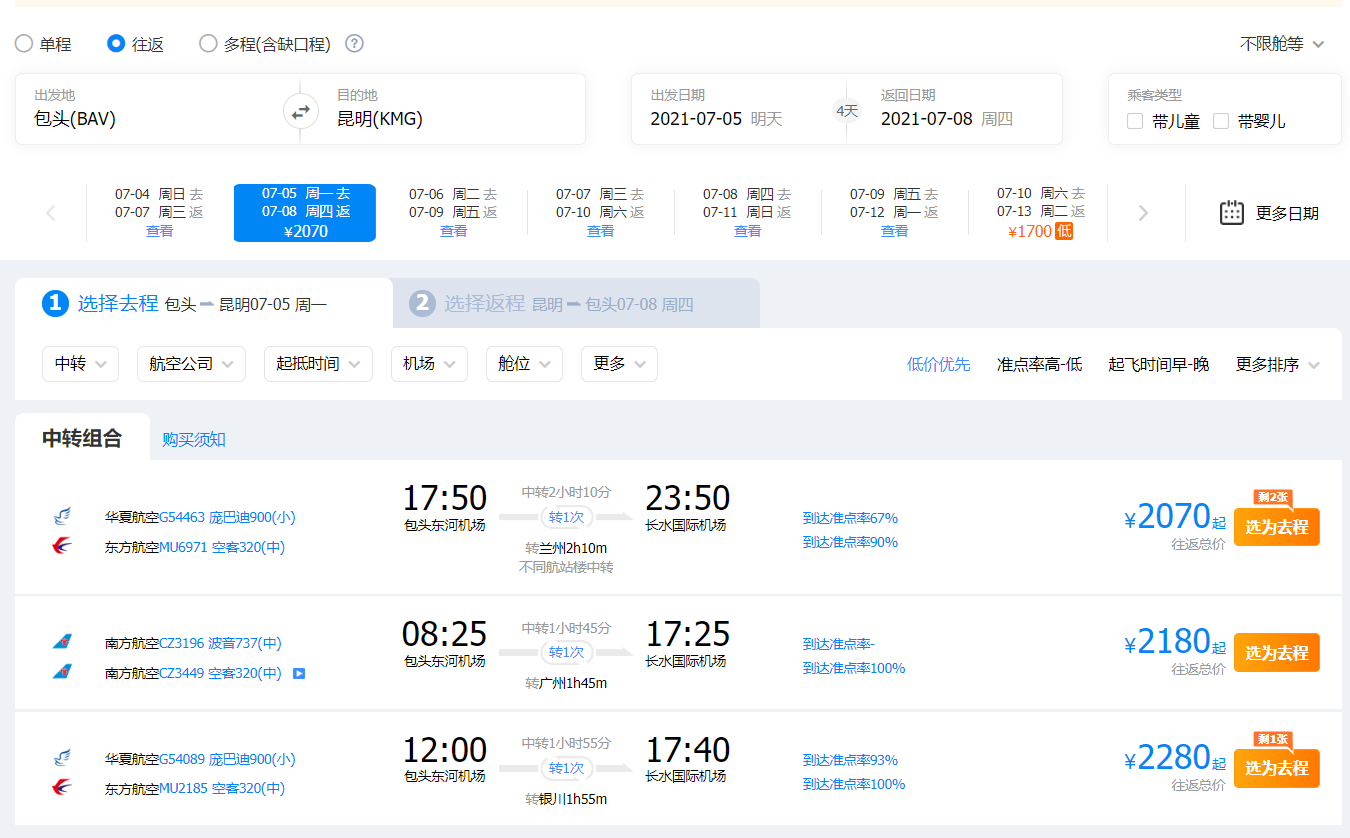Click the video play icon beside CZ3449
This screenshot has height=838, width=1350.
click(299, 673)
